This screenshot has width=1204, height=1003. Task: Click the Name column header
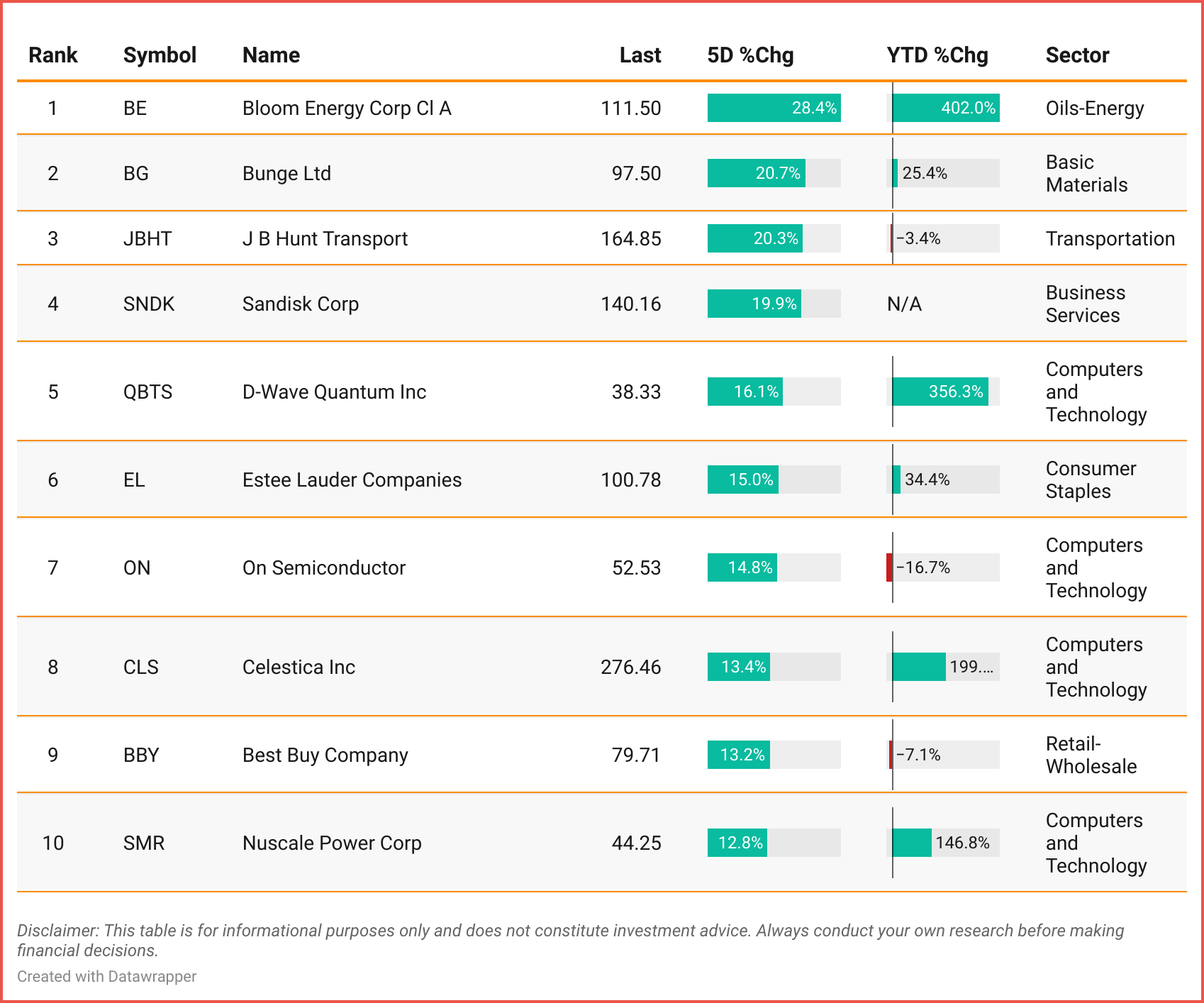coord(271,55)
